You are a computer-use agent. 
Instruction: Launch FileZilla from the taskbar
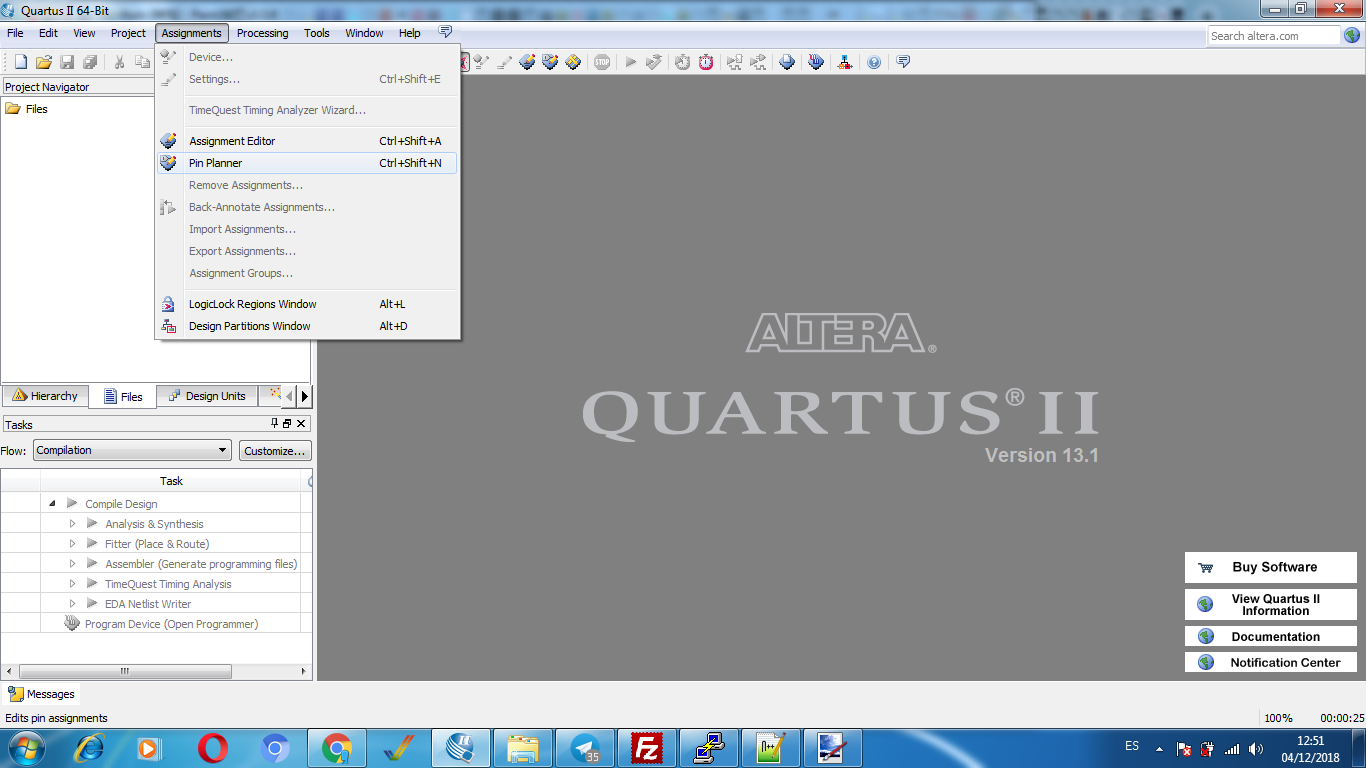click(x=647, y=748)
